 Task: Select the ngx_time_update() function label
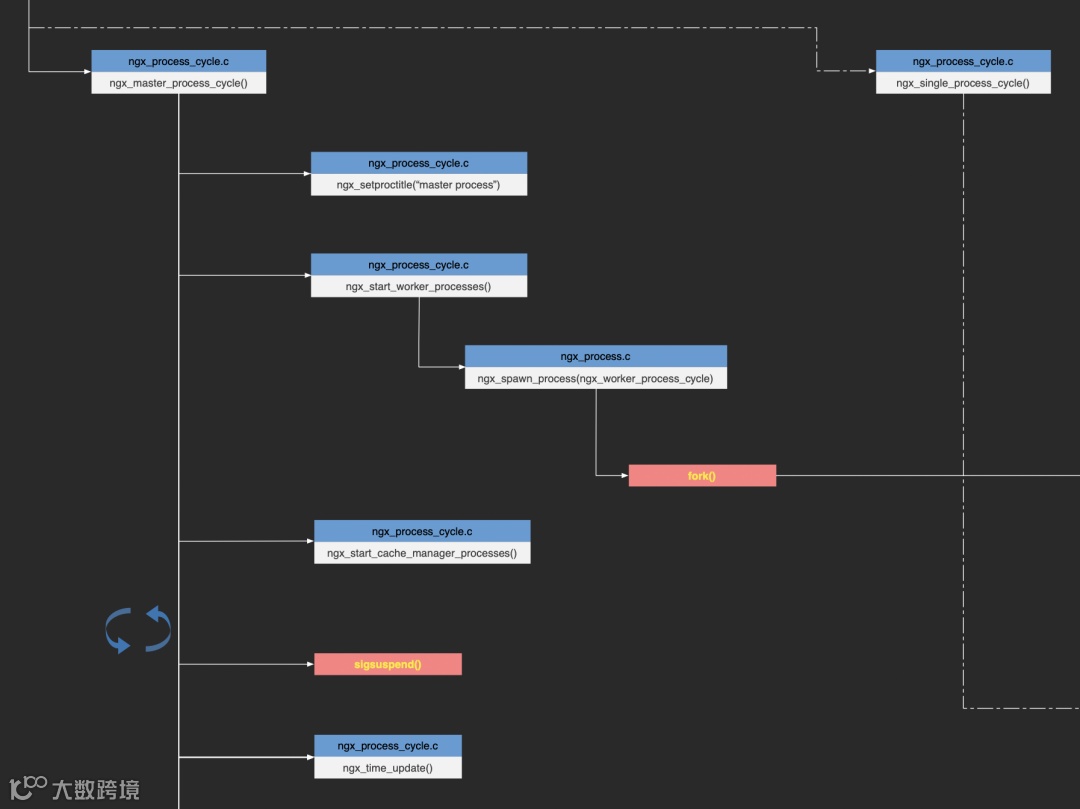pyautogui.click(x=388, y=768)
